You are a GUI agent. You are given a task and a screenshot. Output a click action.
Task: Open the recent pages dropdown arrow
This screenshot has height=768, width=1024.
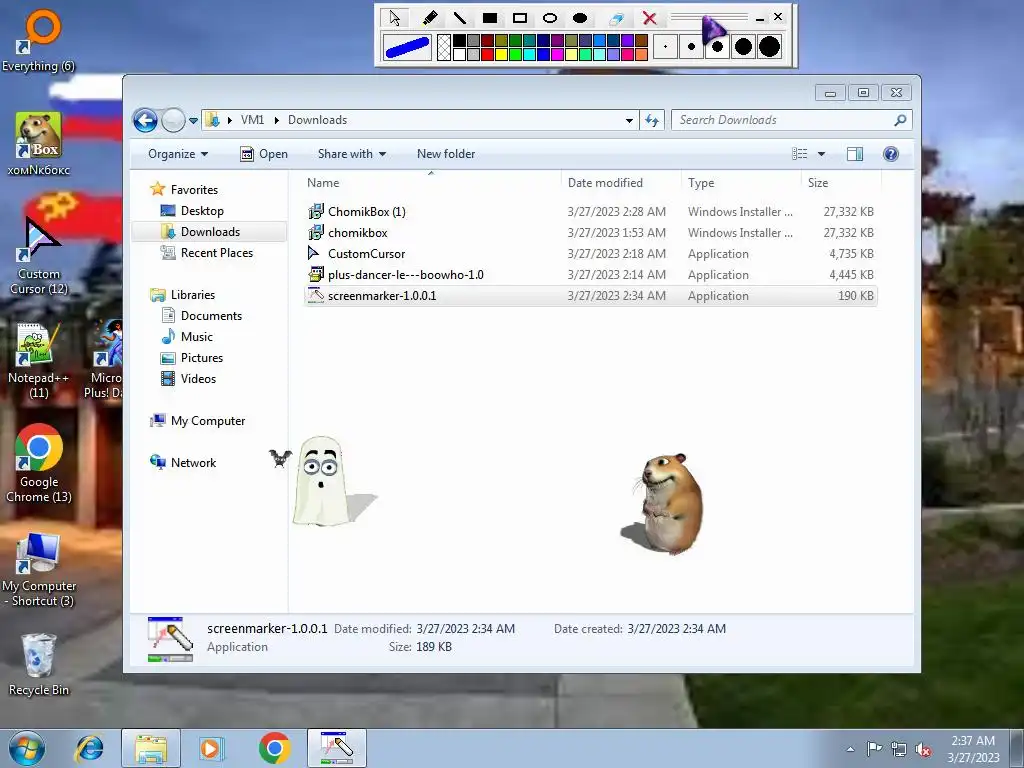tap(193, 121)
